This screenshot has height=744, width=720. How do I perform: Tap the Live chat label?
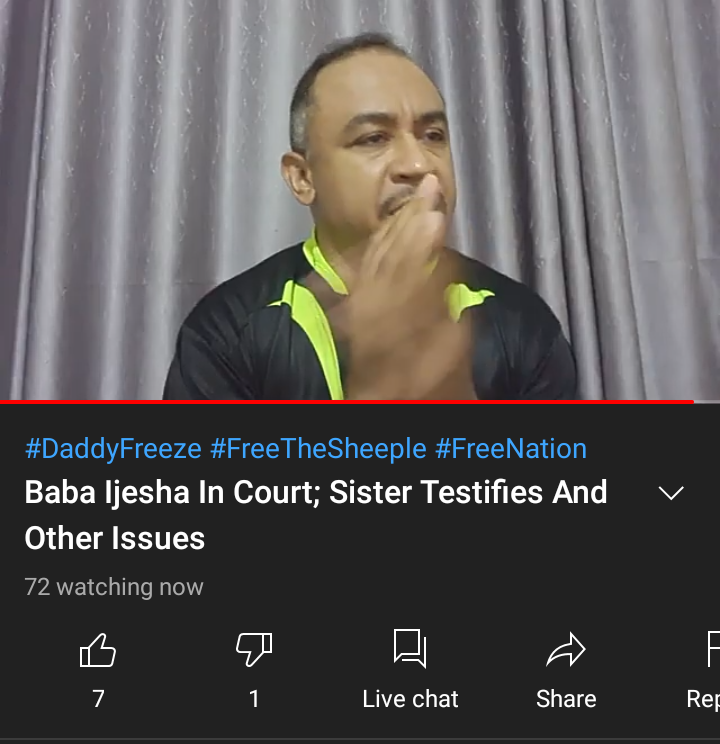[411, 699]
